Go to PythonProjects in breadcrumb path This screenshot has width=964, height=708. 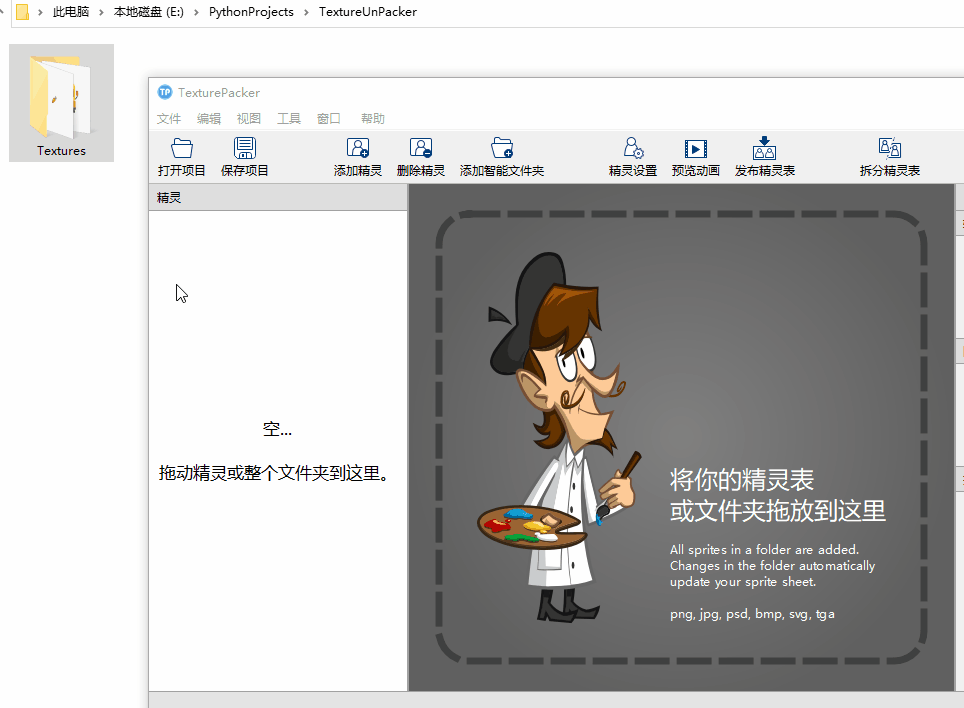coord(251,12)
